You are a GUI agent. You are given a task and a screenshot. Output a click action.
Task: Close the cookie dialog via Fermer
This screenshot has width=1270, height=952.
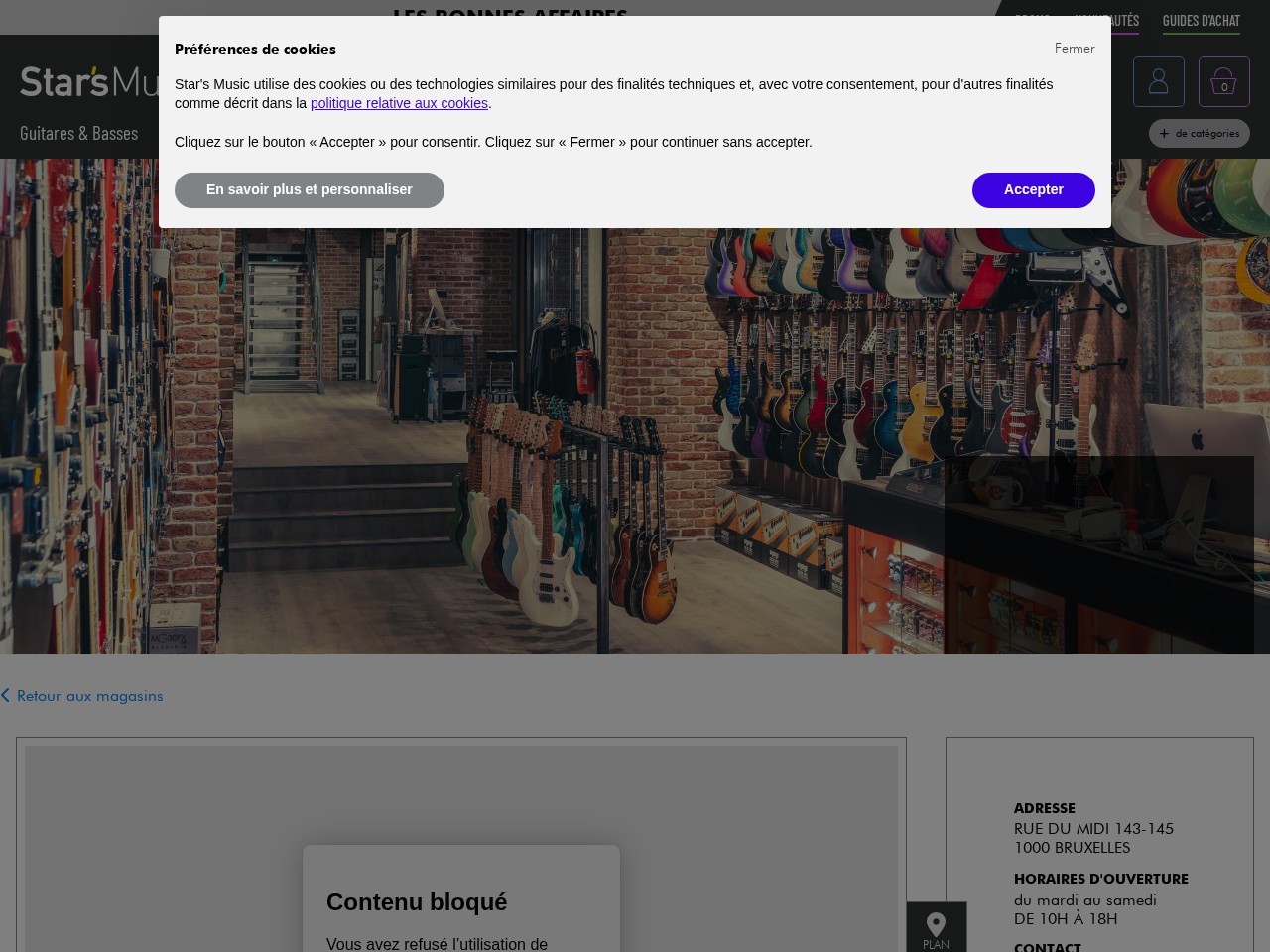point(1075,48)
